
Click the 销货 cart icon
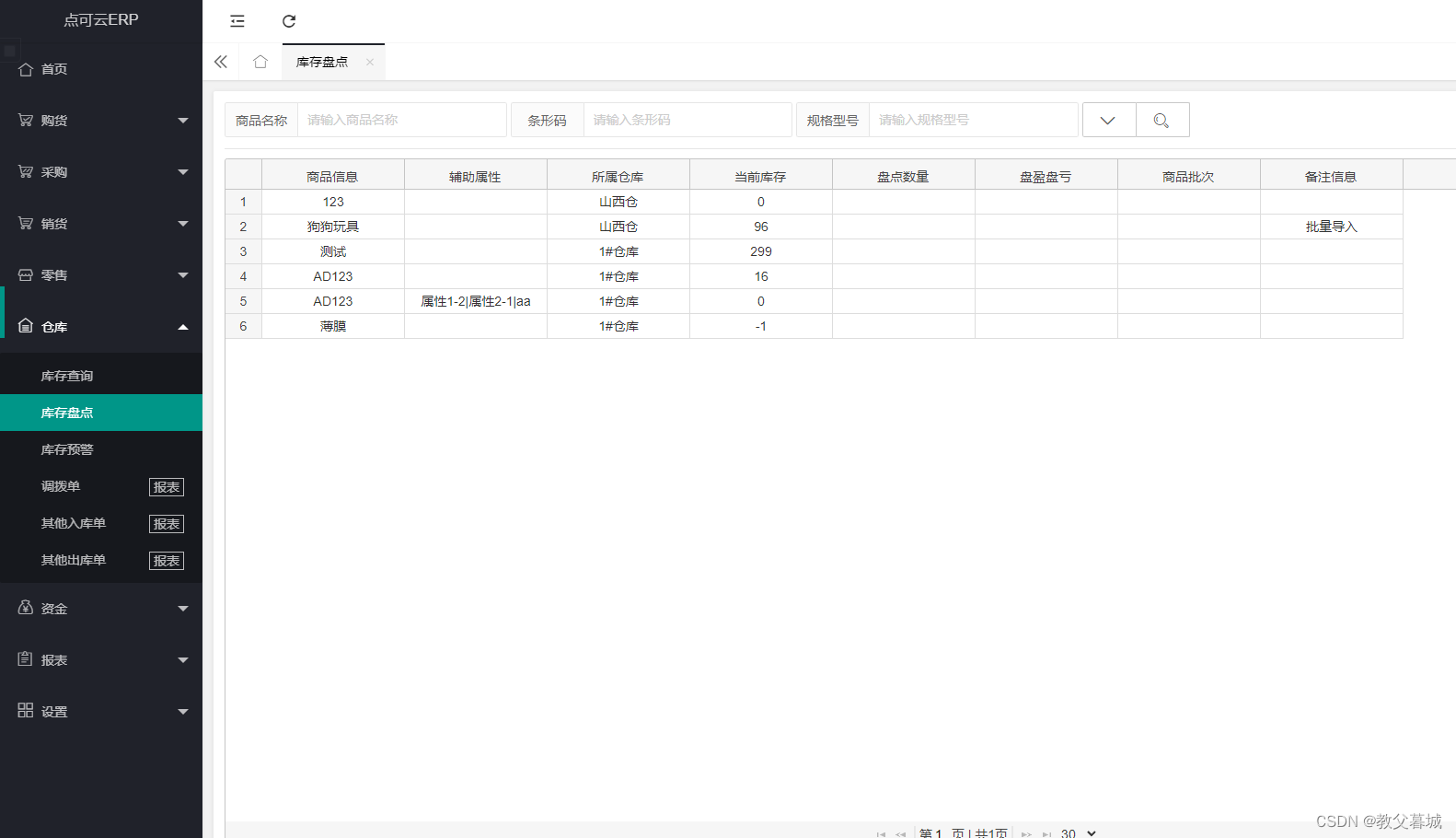[x=26, y=224]
